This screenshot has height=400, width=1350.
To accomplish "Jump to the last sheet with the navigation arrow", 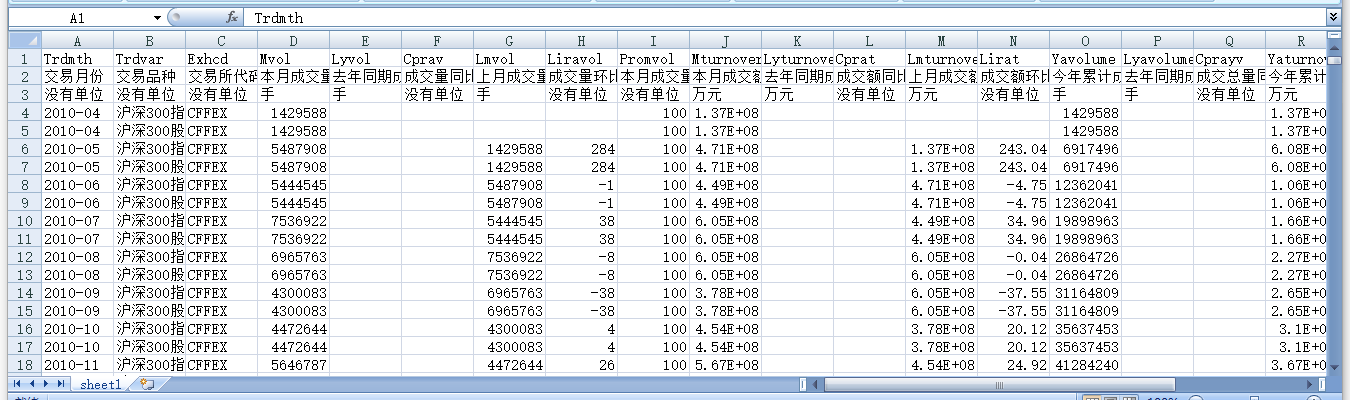I will (x=61, y=384).
